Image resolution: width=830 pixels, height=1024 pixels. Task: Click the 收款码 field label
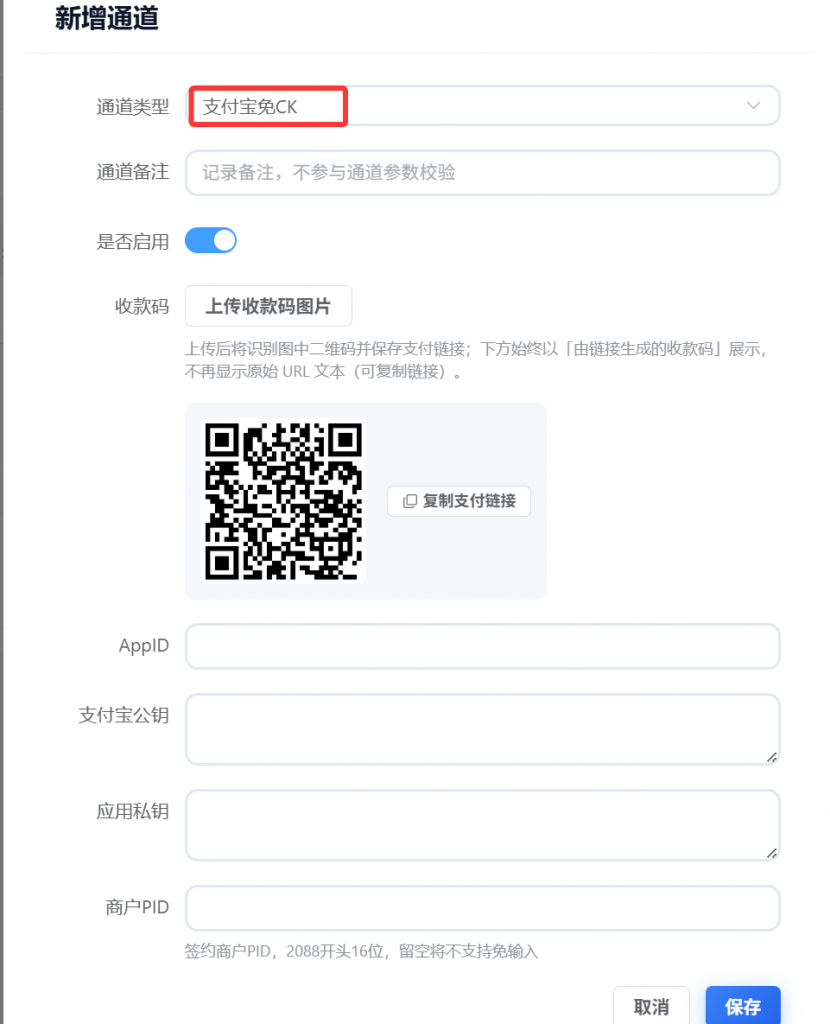(x=142, y=306)
